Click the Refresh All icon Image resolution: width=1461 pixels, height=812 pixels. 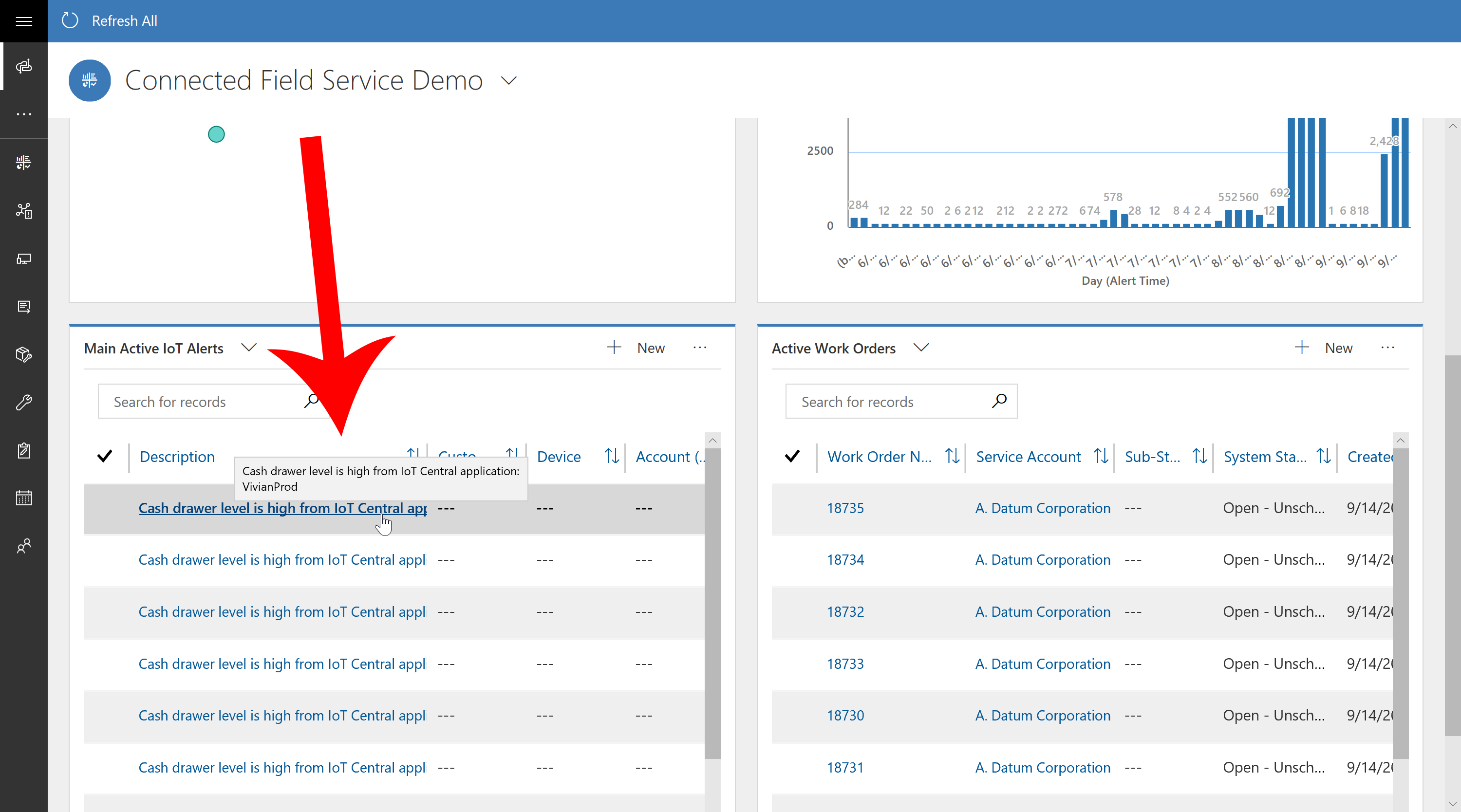pyautogui.click(x=70, y=21)
